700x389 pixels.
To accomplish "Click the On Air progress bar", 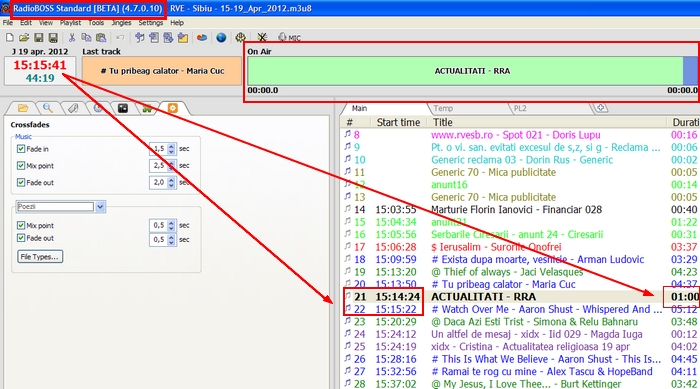I will (x=473, y=71).
